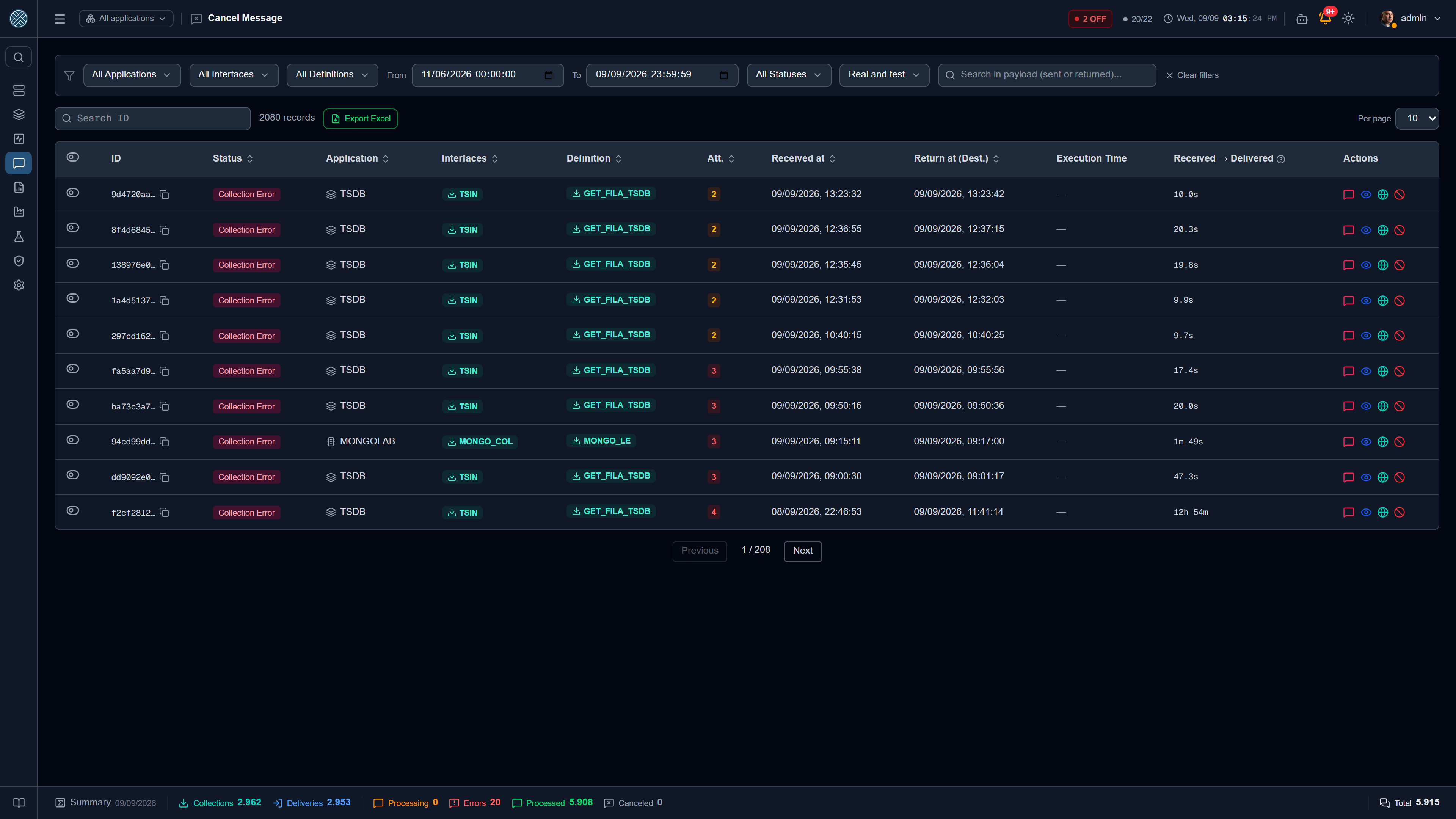Copy the ID 9d4720aa

coord(165,195)
